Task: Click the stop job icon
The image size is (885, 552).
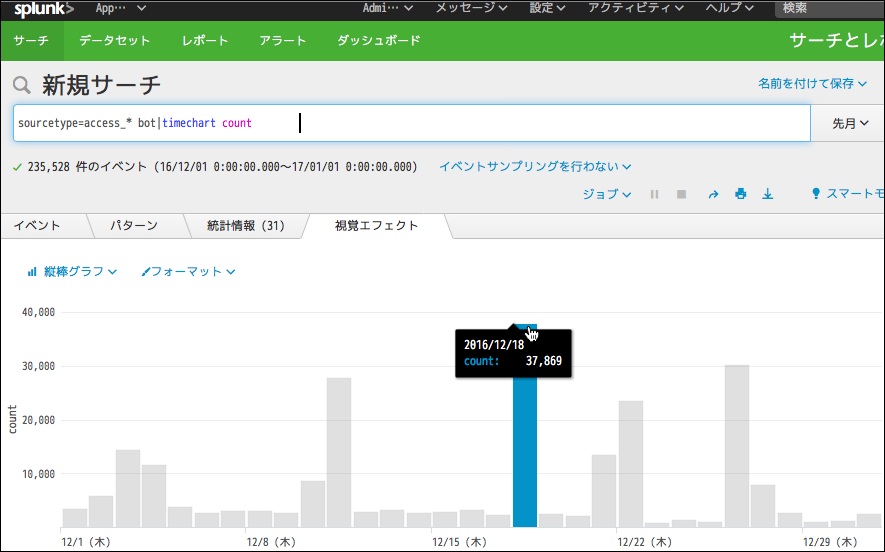Action: pos(681,194)
